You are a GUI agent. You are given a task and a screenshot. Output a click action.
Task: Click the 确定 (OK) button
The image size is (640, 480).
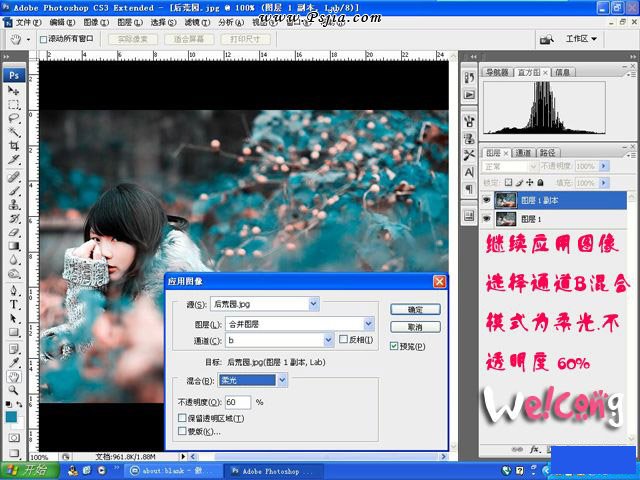coord(408,309)
